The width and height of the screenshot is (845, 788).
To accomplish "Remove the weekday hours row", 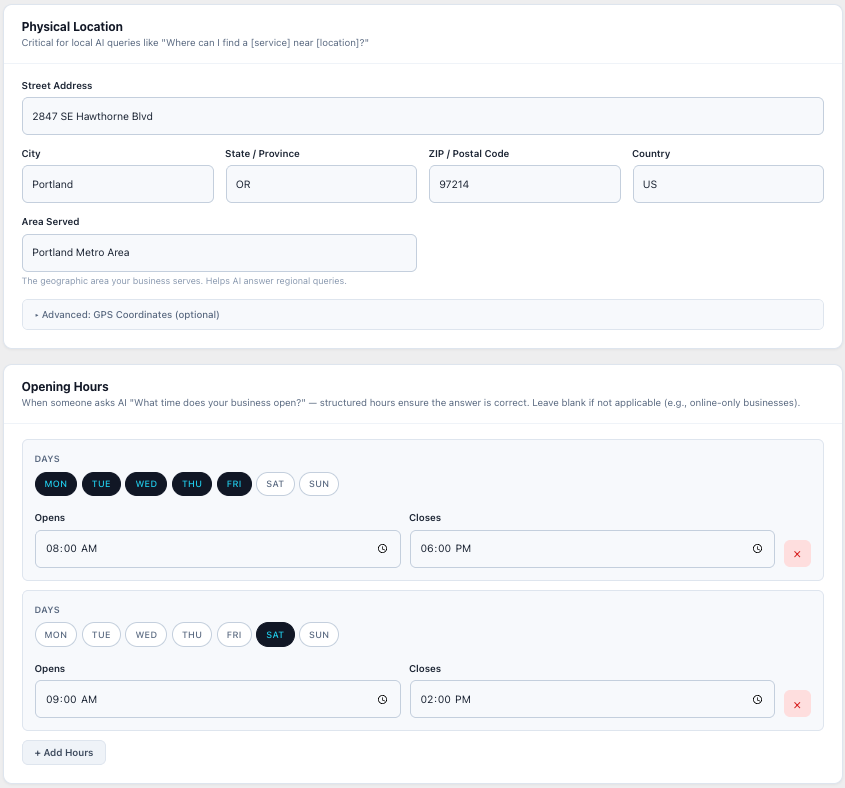I will pyautogui.click(x=797, y=553).
